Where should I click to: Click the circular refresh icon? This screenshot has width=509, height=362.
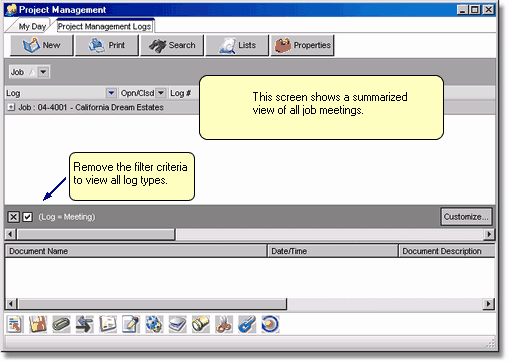(x=270, y=324)
